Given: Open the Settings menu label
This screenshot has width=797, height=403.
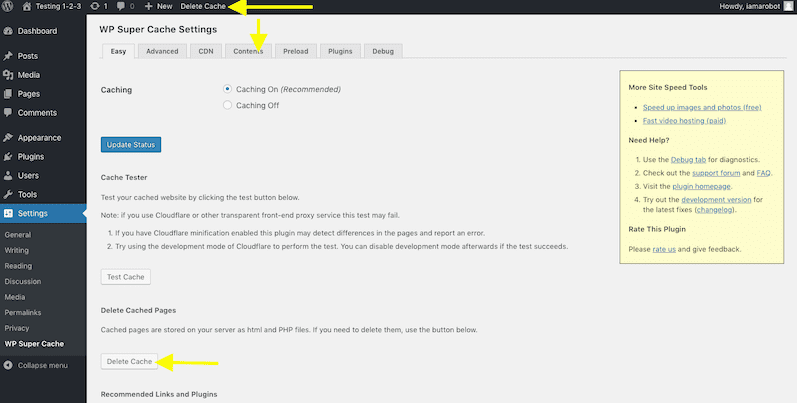Looking at the screenshot, I should tap(33, 213).
